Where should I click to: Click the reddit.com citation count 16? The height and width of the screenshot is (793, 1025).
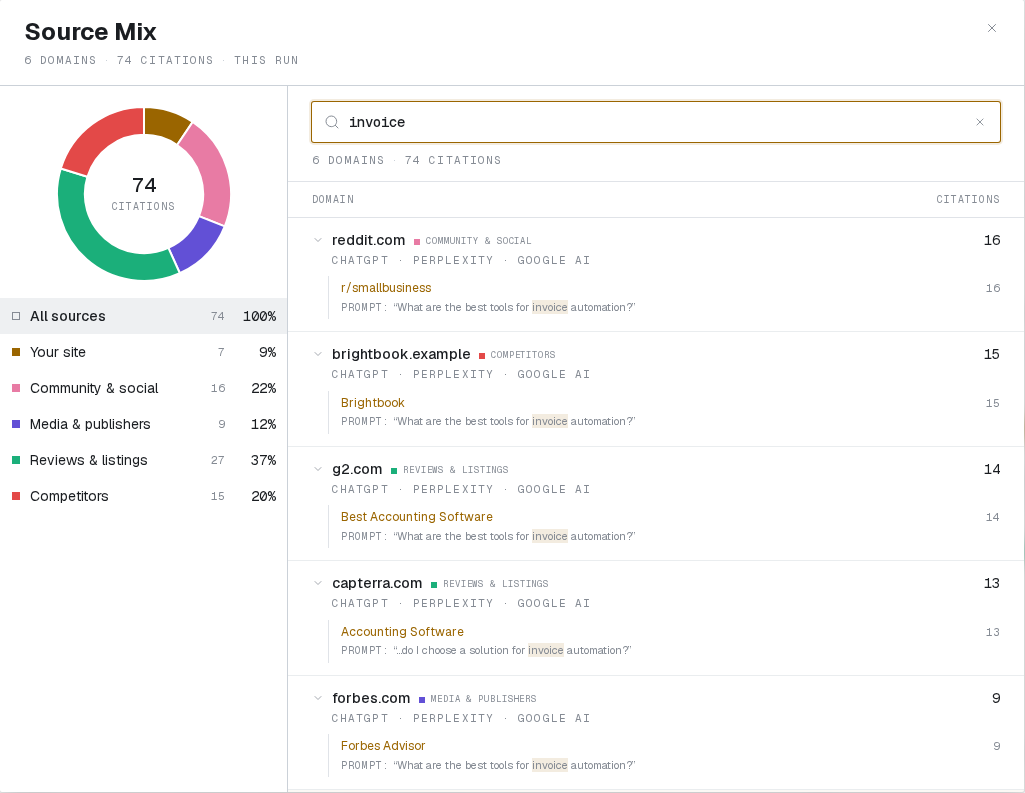click(992, 240)
